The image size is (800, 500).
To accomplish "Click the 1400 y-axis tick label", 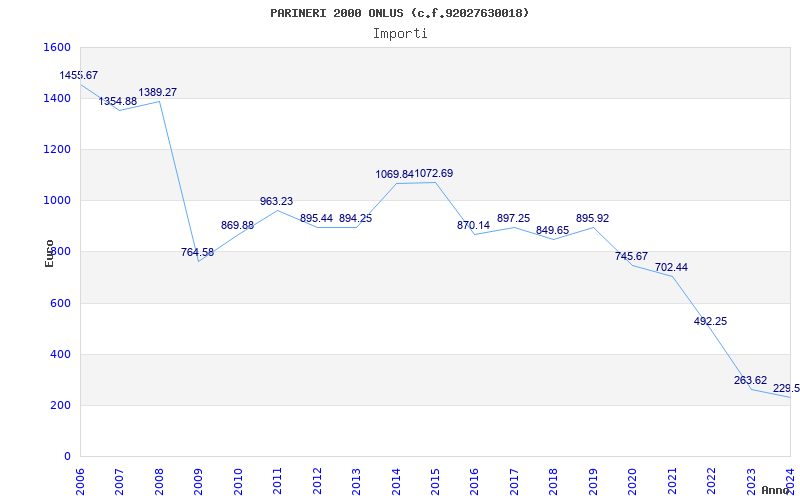I will coord(58,98).
